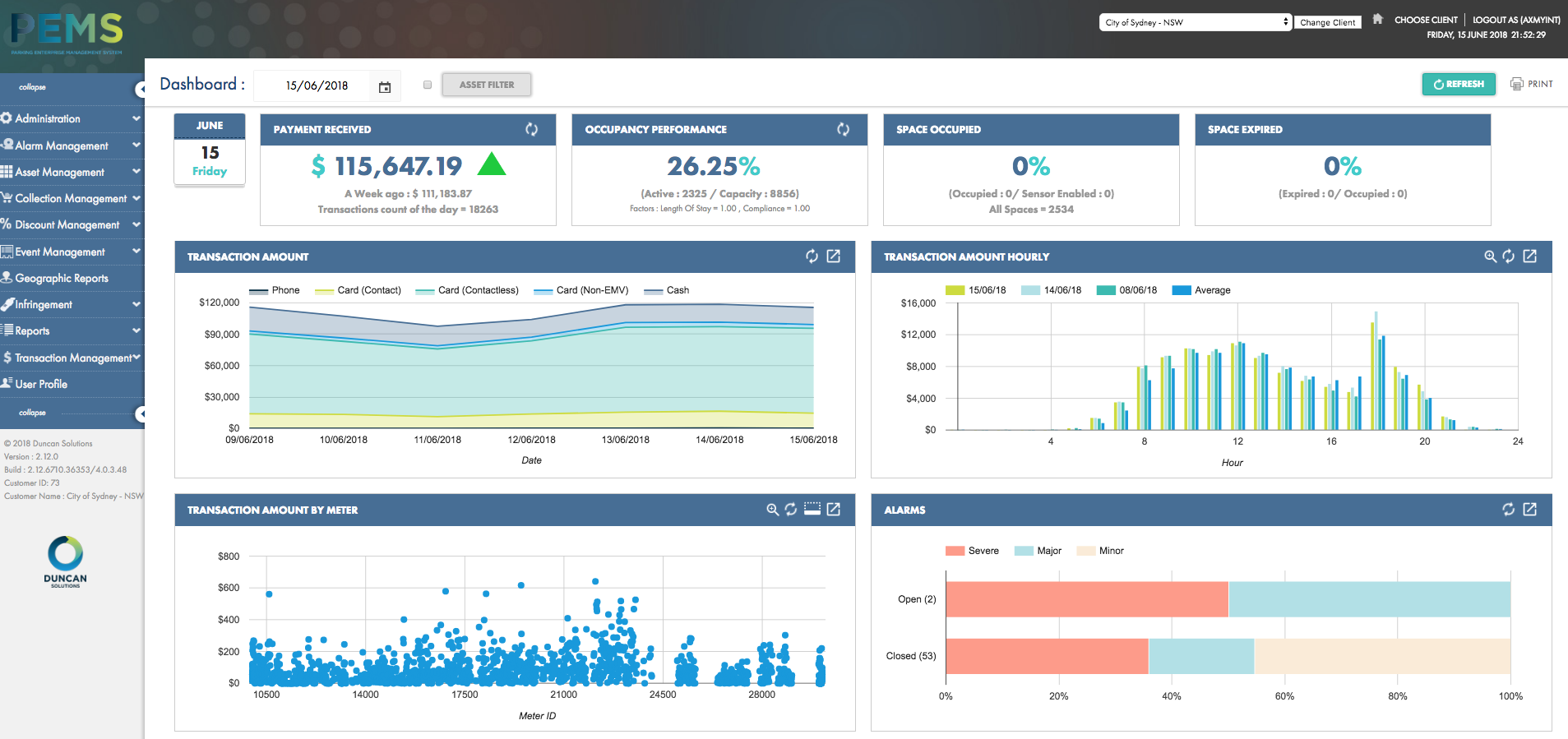This screenshot has height=739, width=1568.
Task: Toggle the asset filter checkbox
Action: pyautogui.click(x=428, y=85)
